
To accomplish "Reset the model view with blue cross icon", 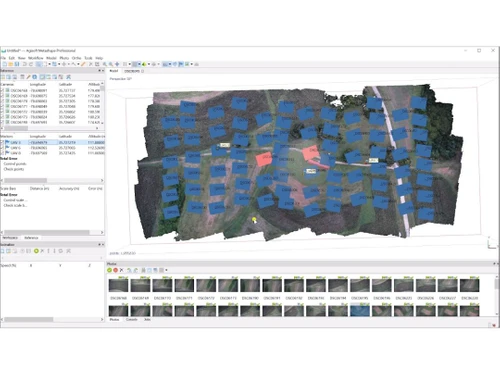I will [x=117, y=64].
